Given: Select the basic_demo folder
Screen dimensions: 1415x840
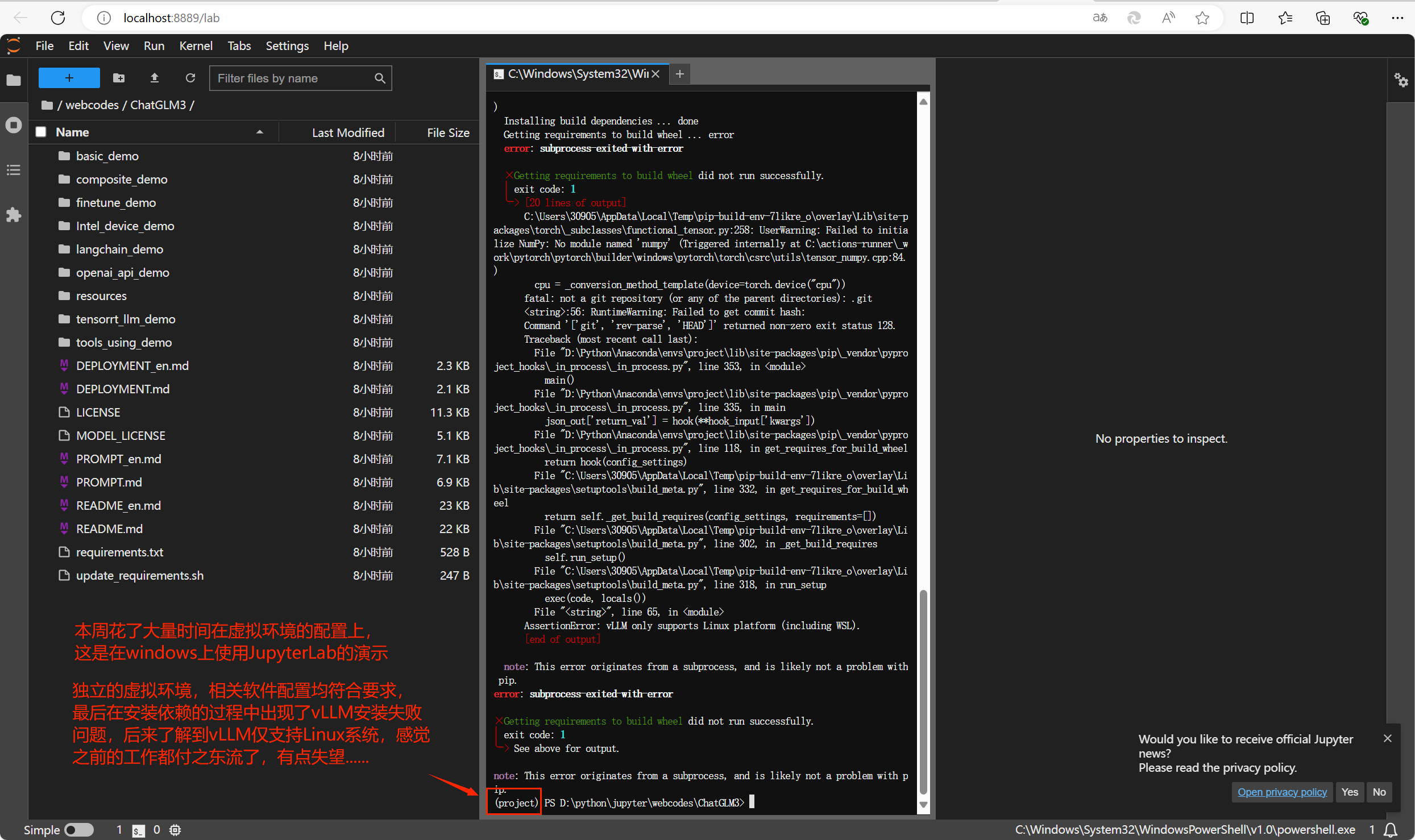Looking at the screenshot, I should coord(254,156).
